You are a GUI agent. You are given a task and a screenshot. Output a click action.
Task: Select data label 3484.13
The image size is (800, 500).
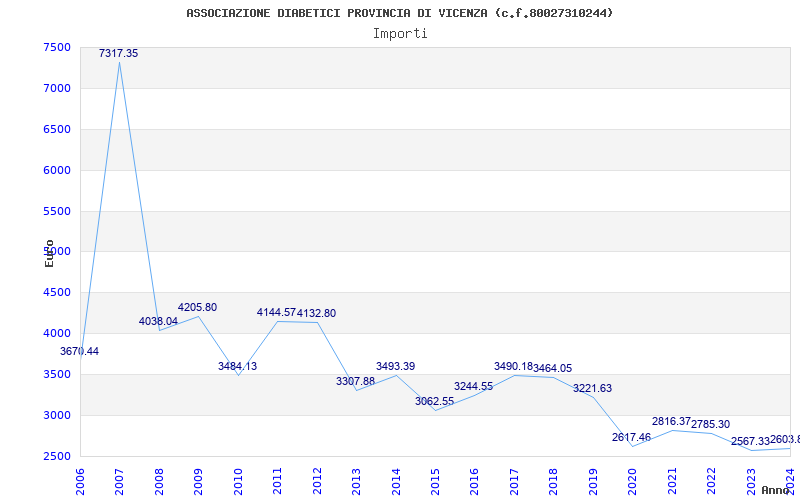[237, 366]
